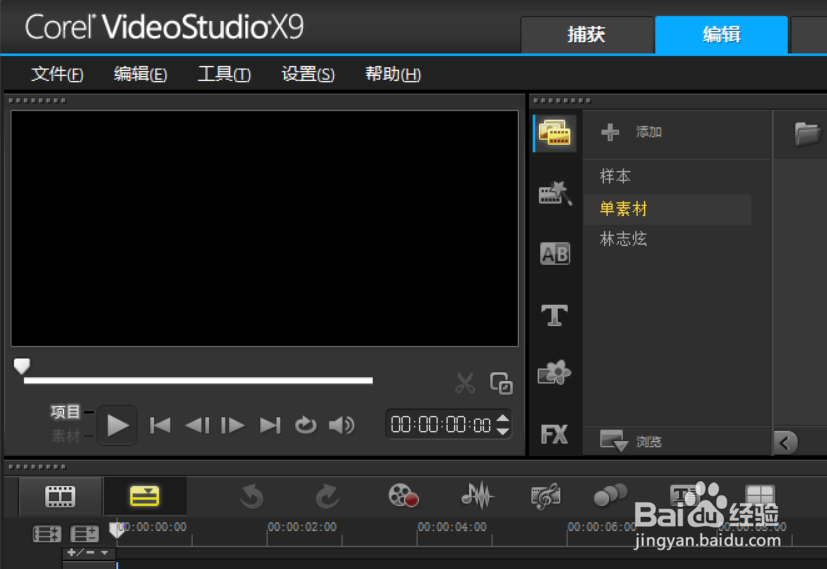
Task: Open the system volume speaker control
Action: [342, 425]
